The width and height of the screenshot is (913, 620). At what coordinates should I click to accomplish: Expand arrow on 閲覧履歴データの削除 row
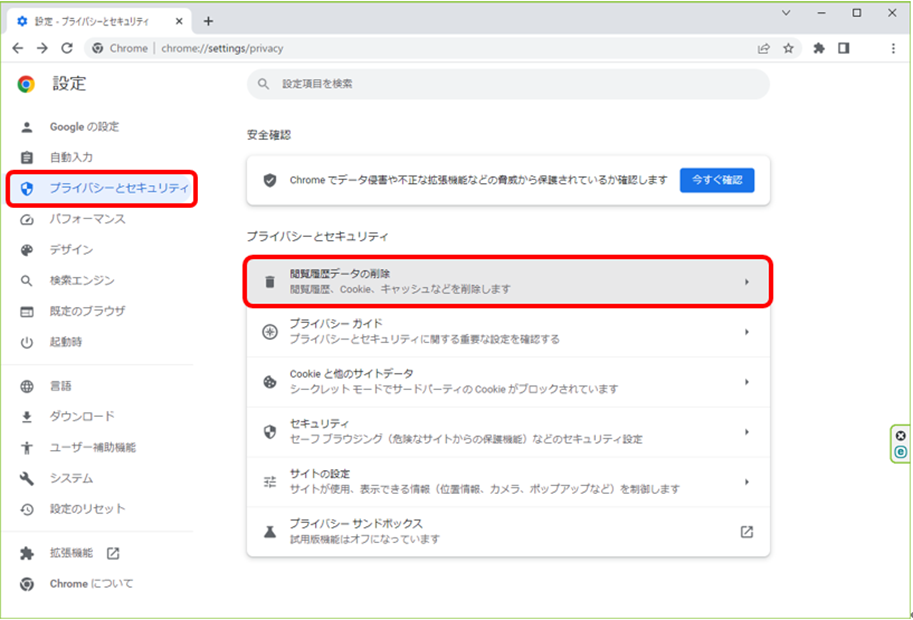746,282
